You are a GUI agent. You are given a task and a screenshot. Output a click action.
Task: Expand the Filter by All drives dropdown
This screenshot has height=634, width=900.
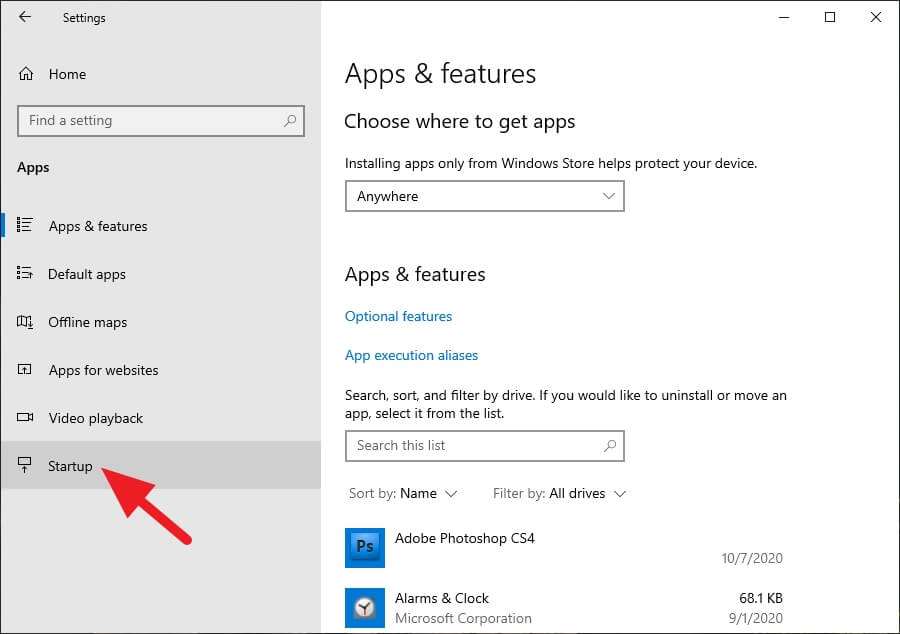[x=559, y=493]
